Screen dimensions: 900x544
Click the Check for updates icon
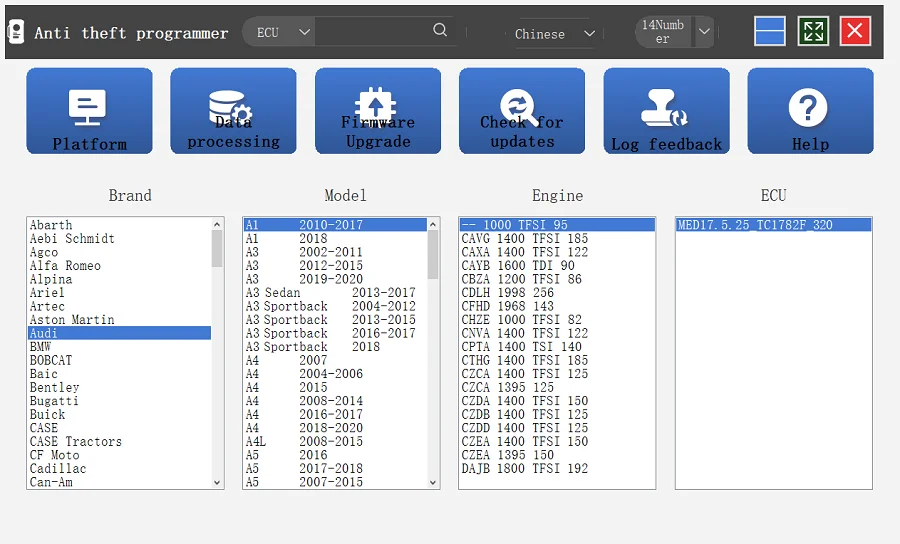[x=521, y=111]
